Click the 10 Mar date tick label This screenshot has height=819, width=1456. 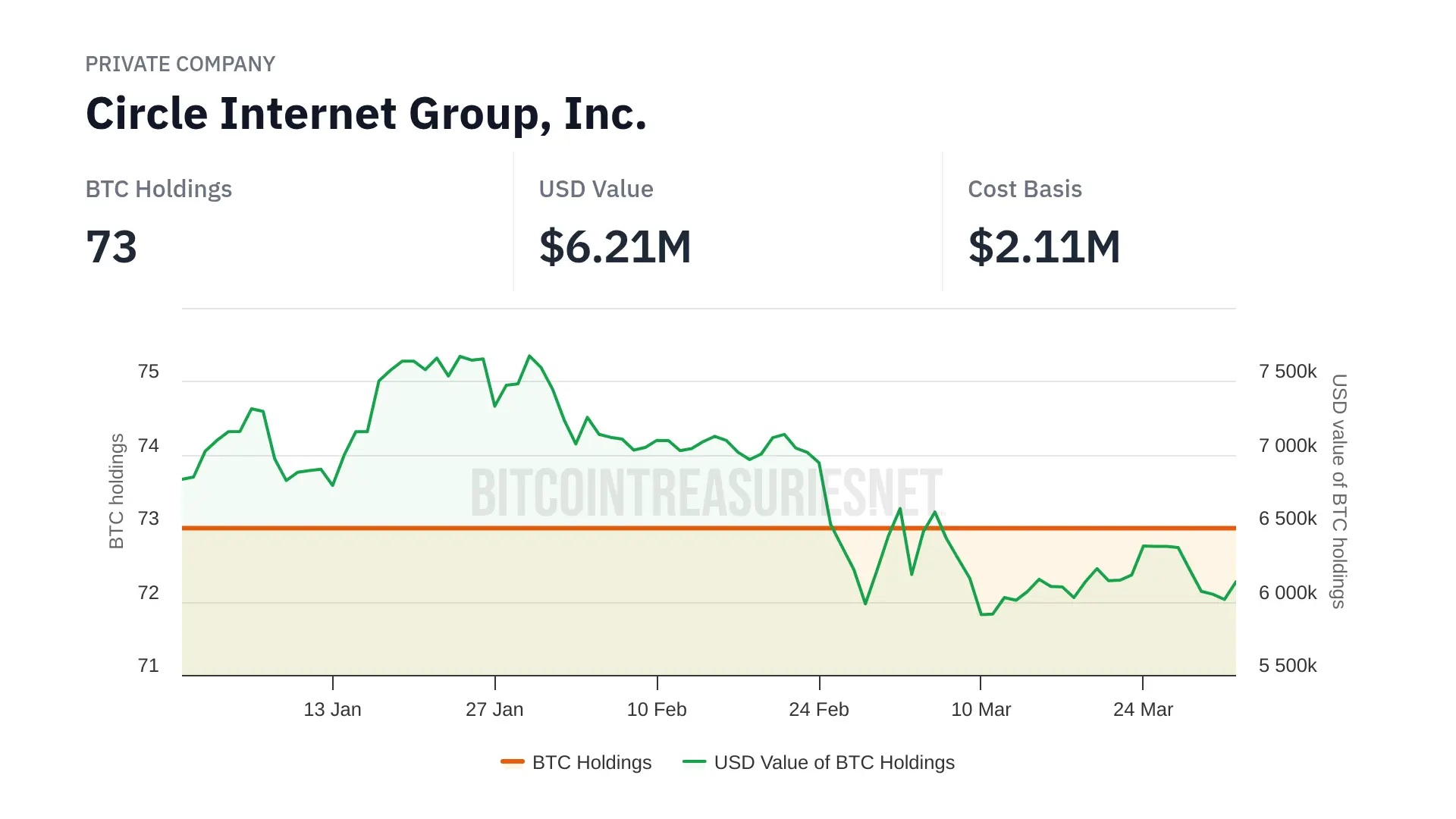(981, 710)
